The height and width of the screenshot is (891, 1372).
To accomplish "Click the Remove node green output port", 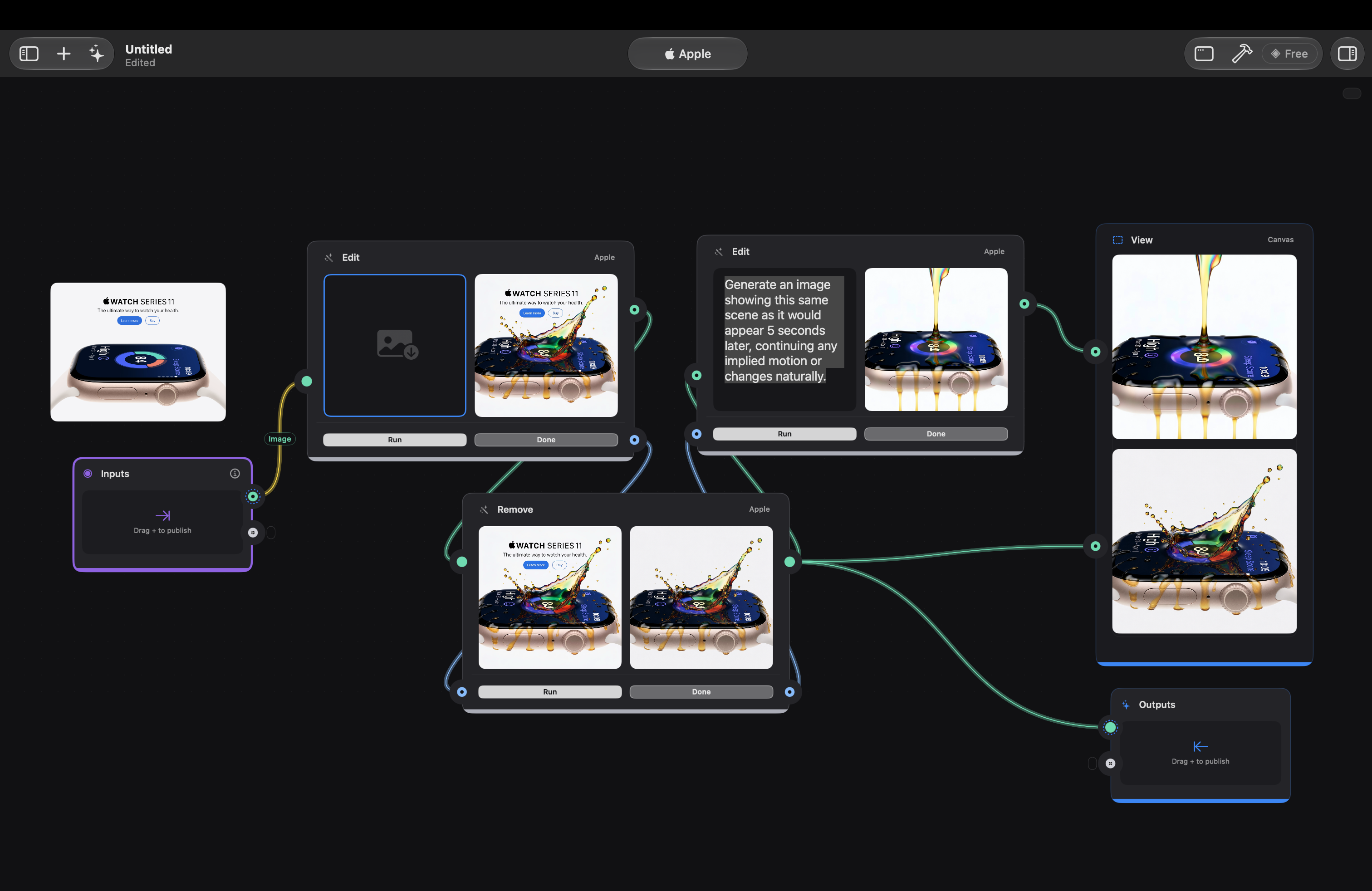I will [790, 561].
